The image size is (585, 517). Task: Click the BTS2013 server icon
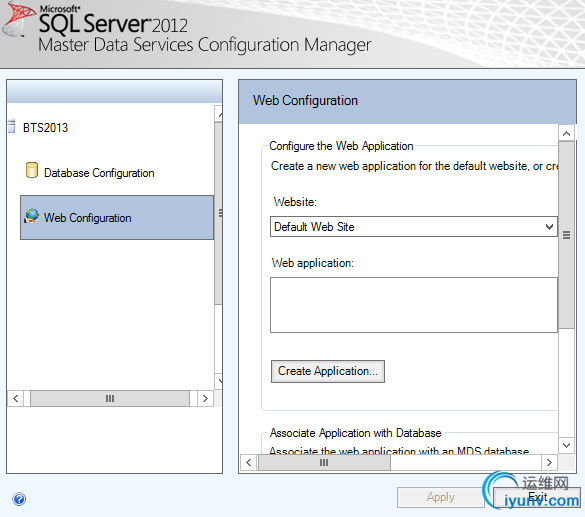pyautogui.click(x=12, y=126)
